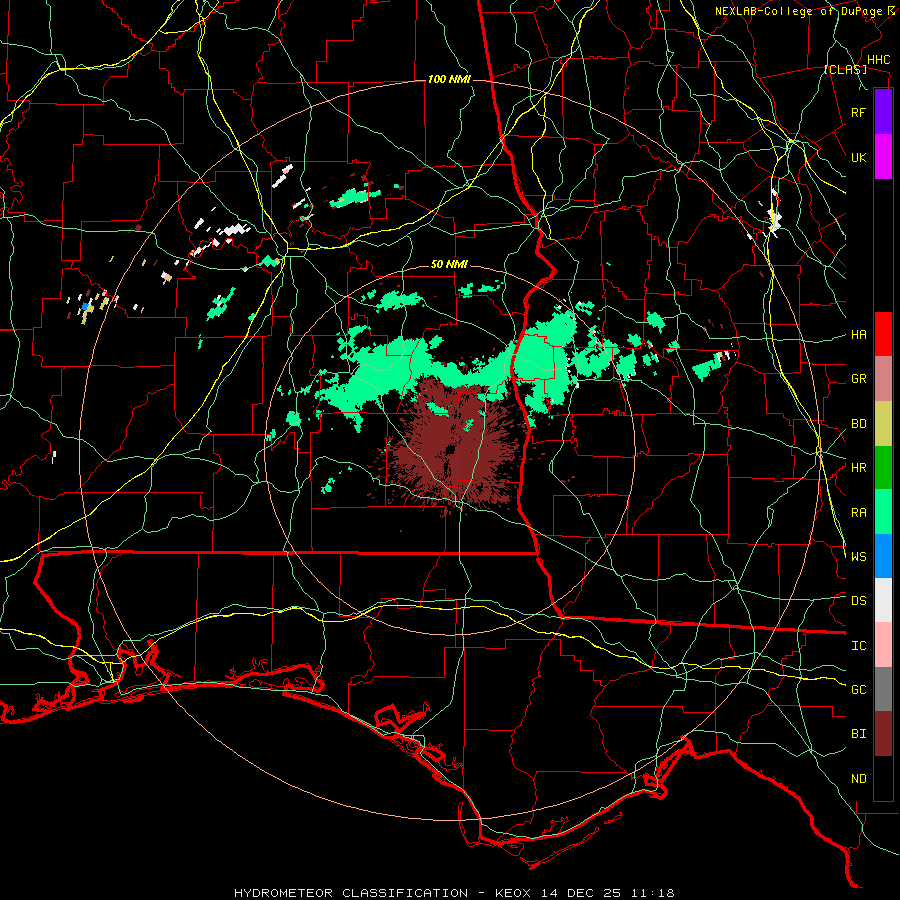Click the 50 NMI range ring label

pos(449,264)
